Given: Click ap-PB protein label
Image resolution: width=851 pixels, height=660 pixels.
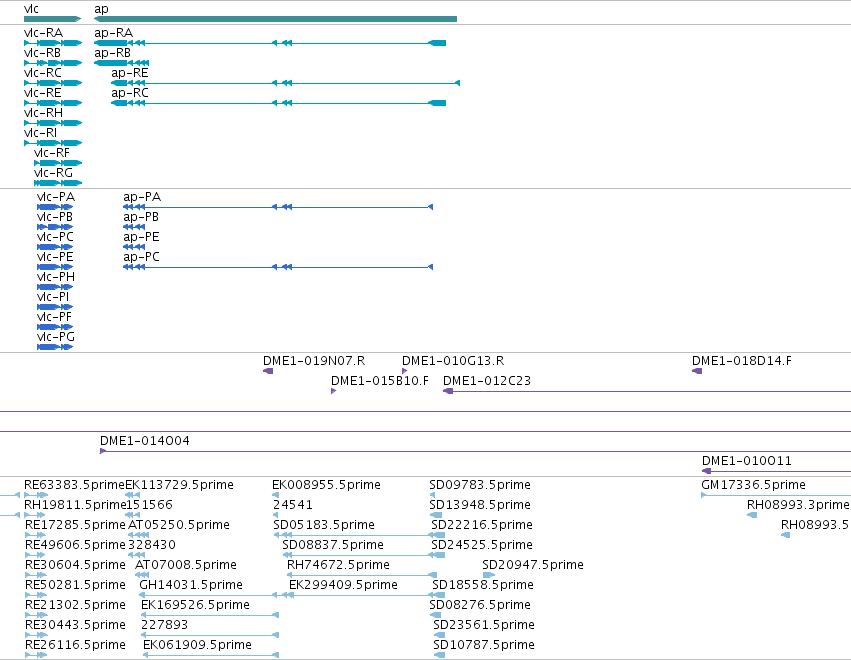Looking at the screenshot, I should [x=141, y=217].
